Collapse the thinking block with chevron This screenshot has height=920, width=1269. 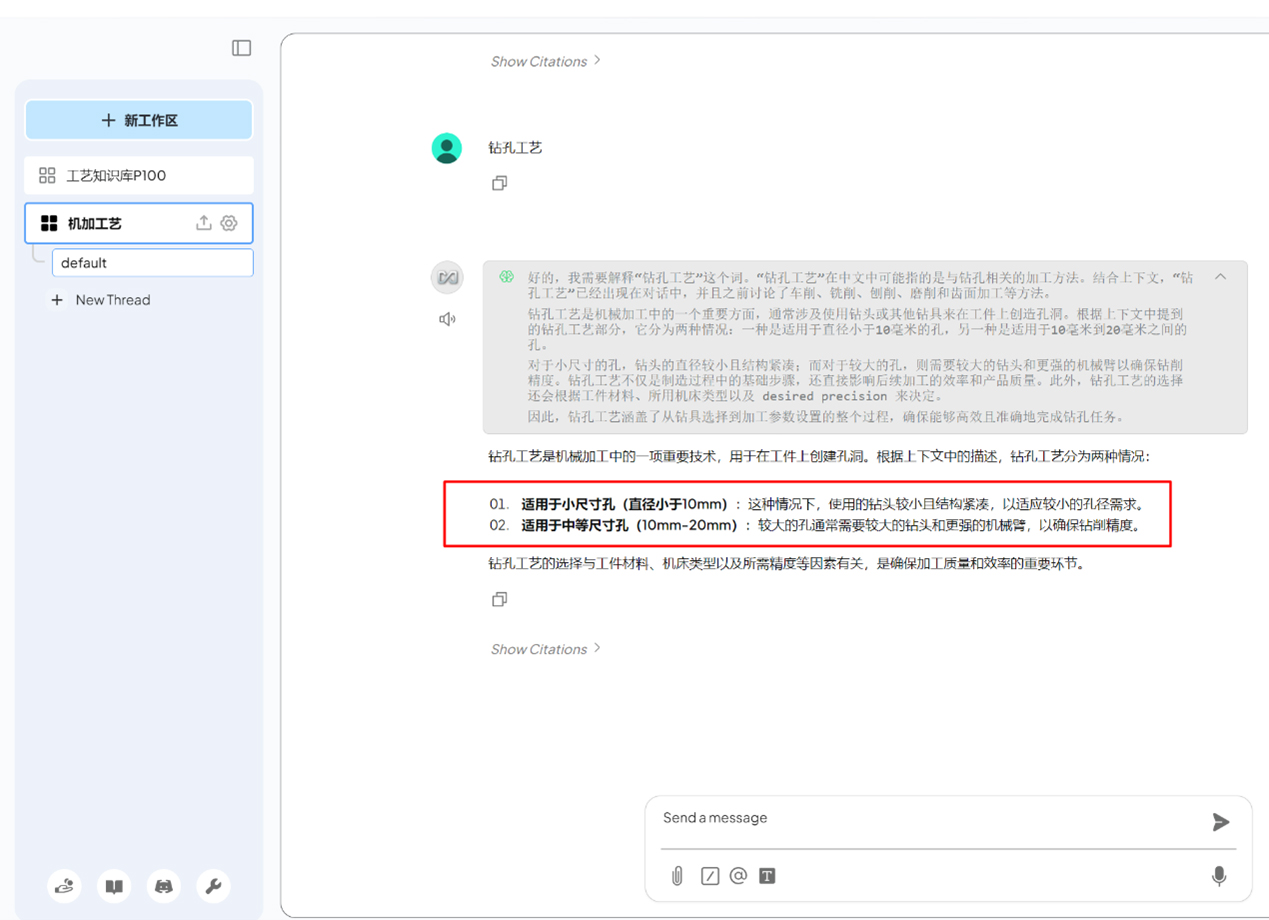[x=1220, y=277]
